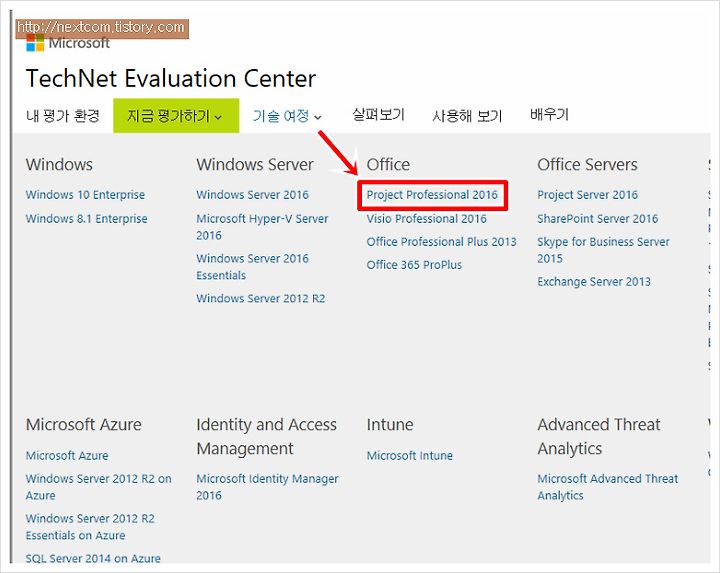
Task: Click the Office Servers category heading
Action: (x=588, y=164)
